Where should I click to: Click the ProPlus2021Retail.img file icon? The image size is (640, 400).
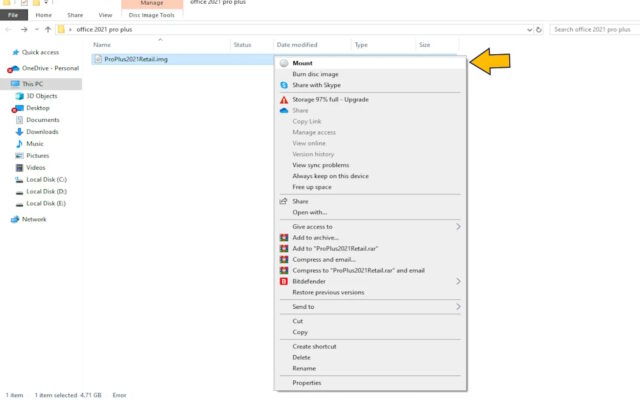click(x=98, y=59)
